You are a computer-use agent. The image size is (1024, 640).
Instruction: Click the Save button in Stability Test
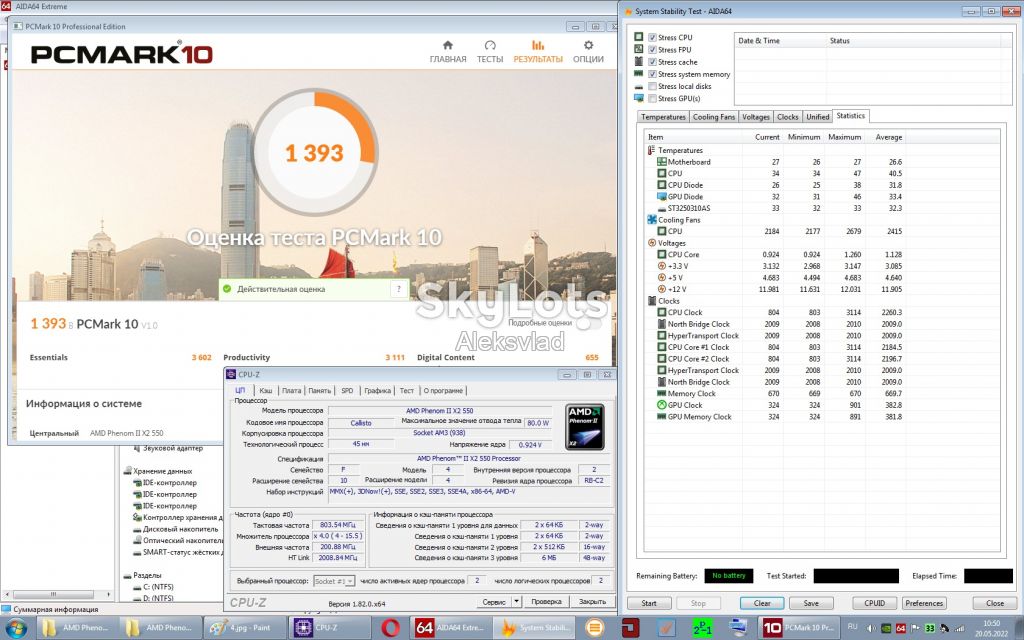pos(811,603)
